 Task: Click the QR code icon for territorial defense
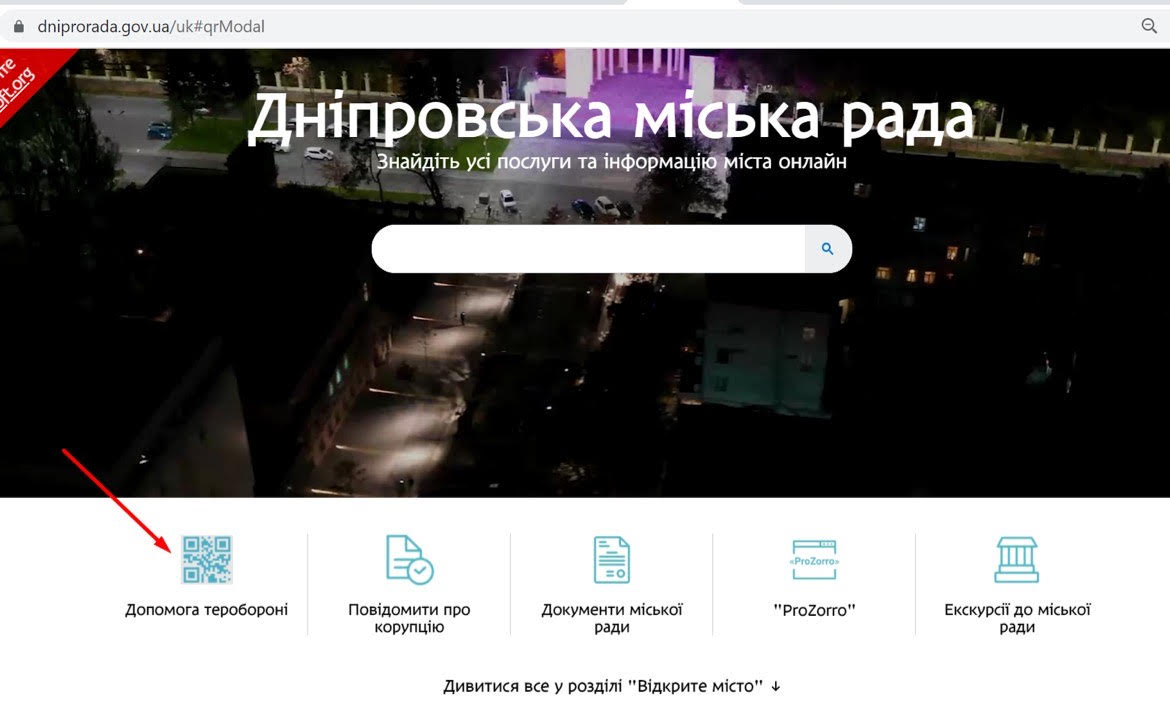click(207, 560)
